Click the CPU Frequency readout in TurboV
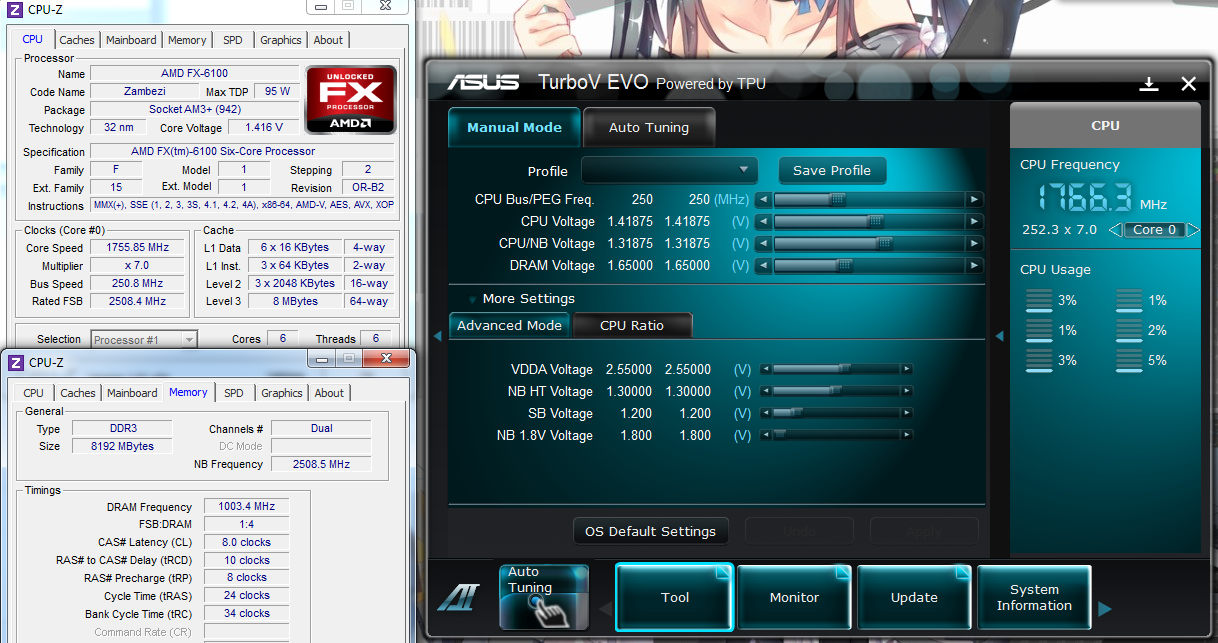Image resolution: width=1218 pixels, height=643 pixels. [1086, 198]
